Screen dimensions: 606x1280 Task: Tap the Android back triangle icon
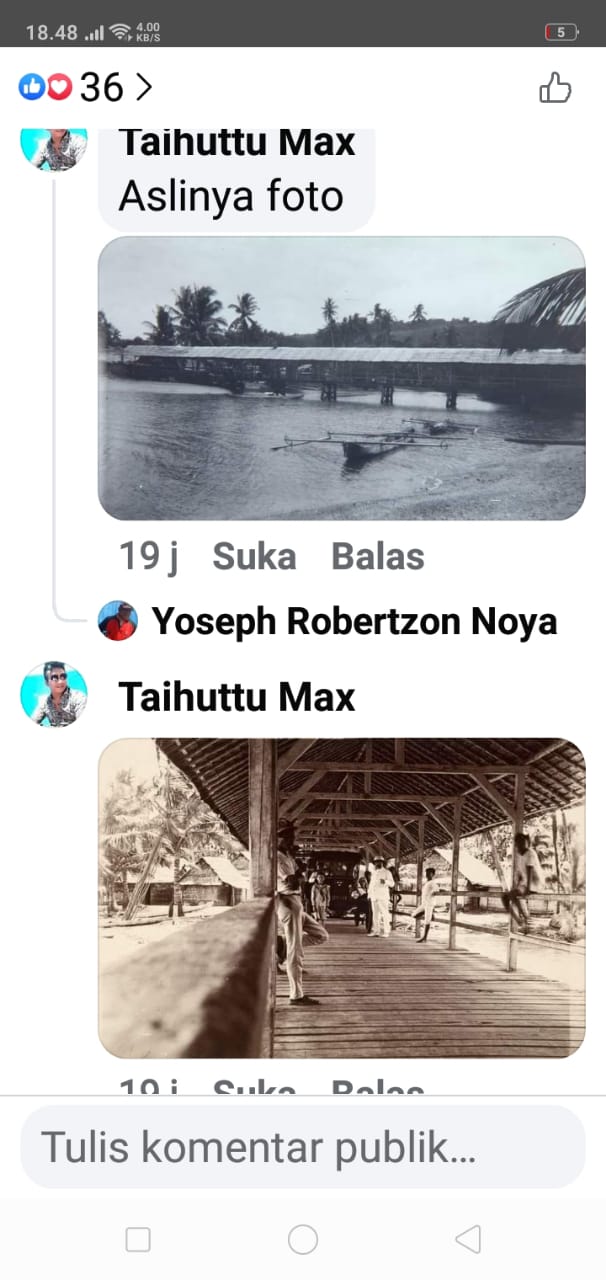click(468, 1240)
